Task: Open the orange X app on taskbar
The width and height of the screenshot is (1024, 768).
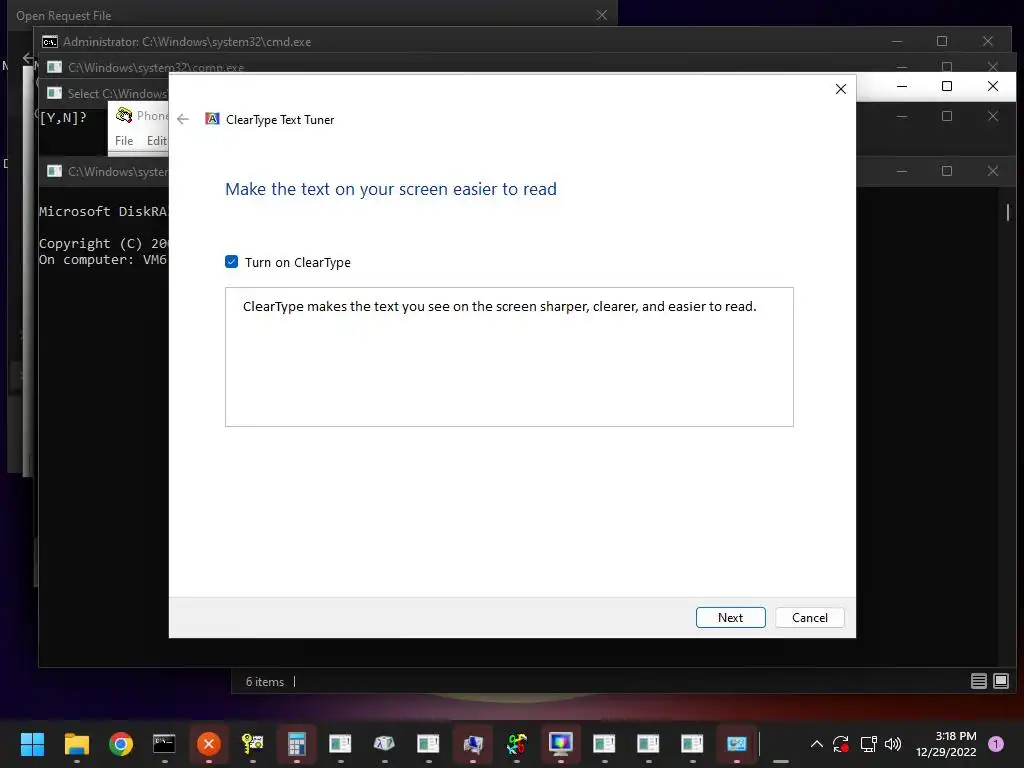Action: [208, 744]
